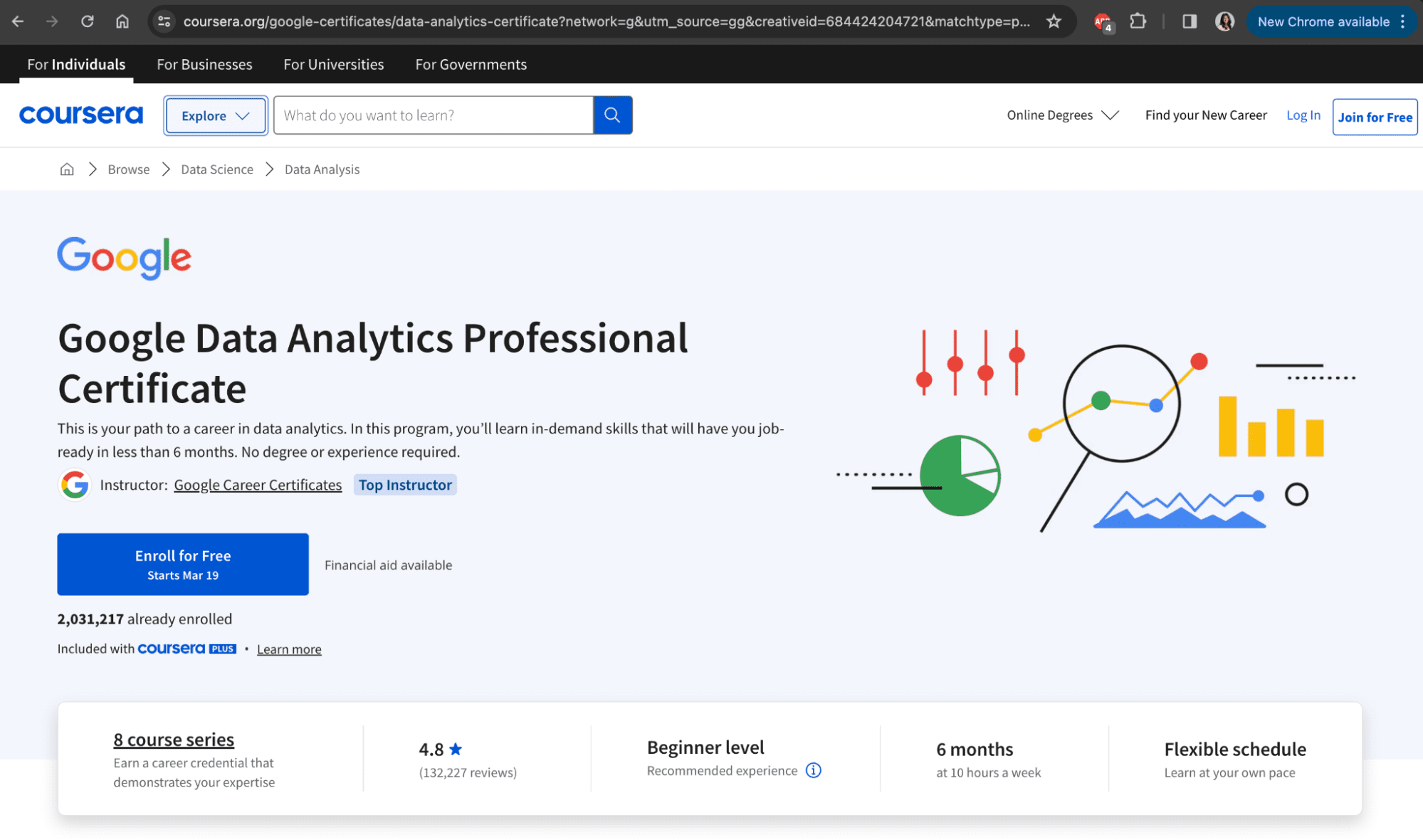The width and height of the screenshot is (1423, 840).
Task: Bookmark this page with star icon
Action: pyautogui.click(x=1054, y=21)
